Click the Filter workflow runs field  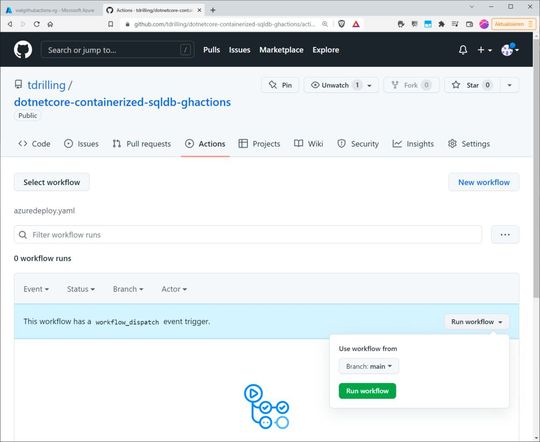click(x=248, y=235)
